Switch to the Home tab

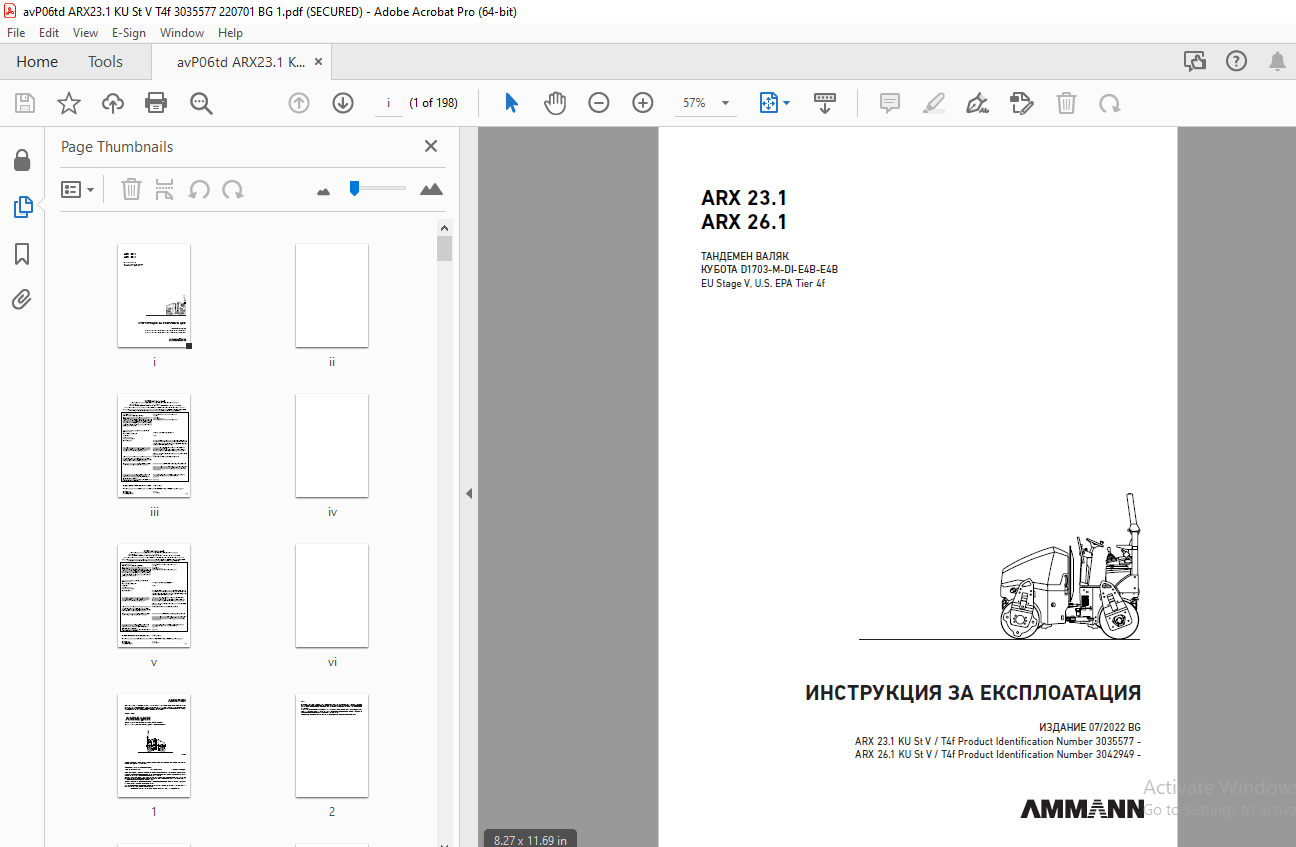(x=37, y=62)
